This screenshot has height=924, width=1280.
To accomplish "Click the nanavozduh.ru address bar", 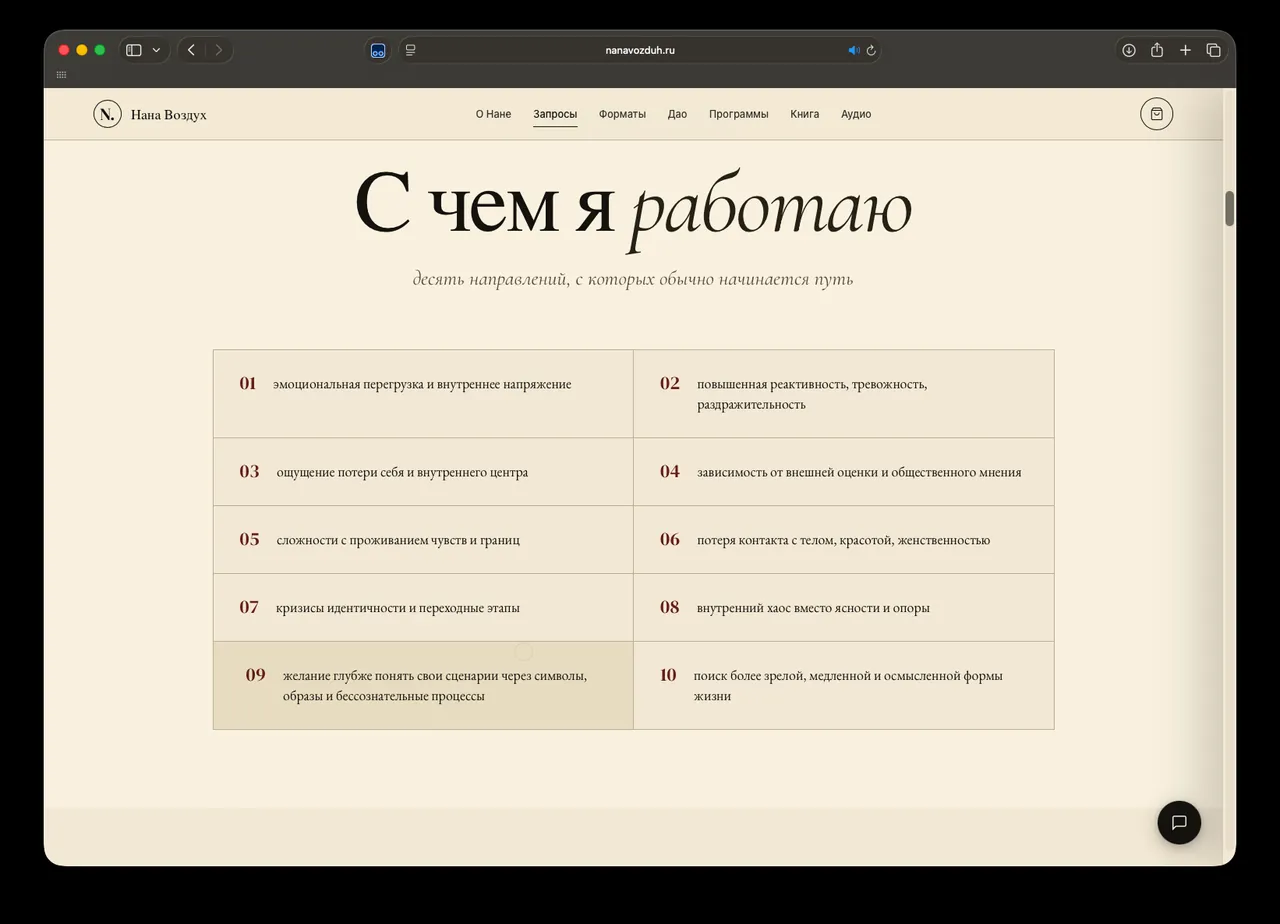I will (640, 50).
